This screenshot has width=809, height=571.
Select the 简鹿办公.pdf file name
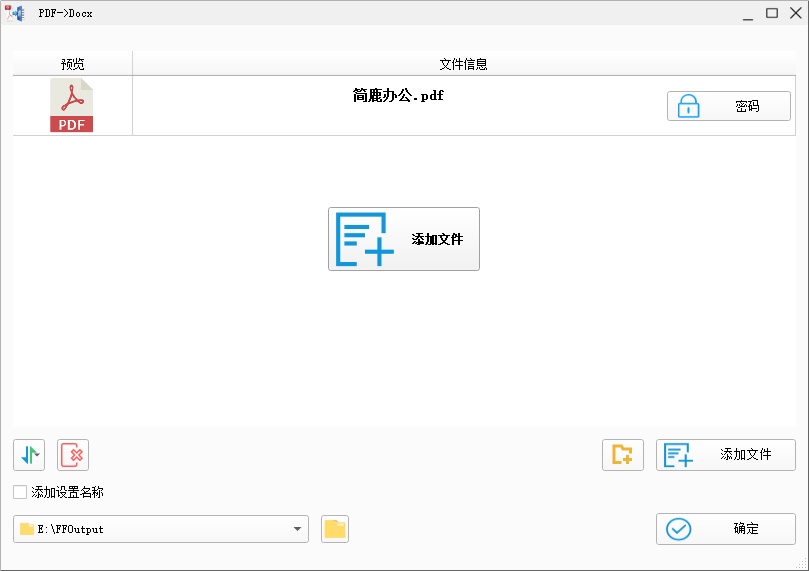coord(398,95)
